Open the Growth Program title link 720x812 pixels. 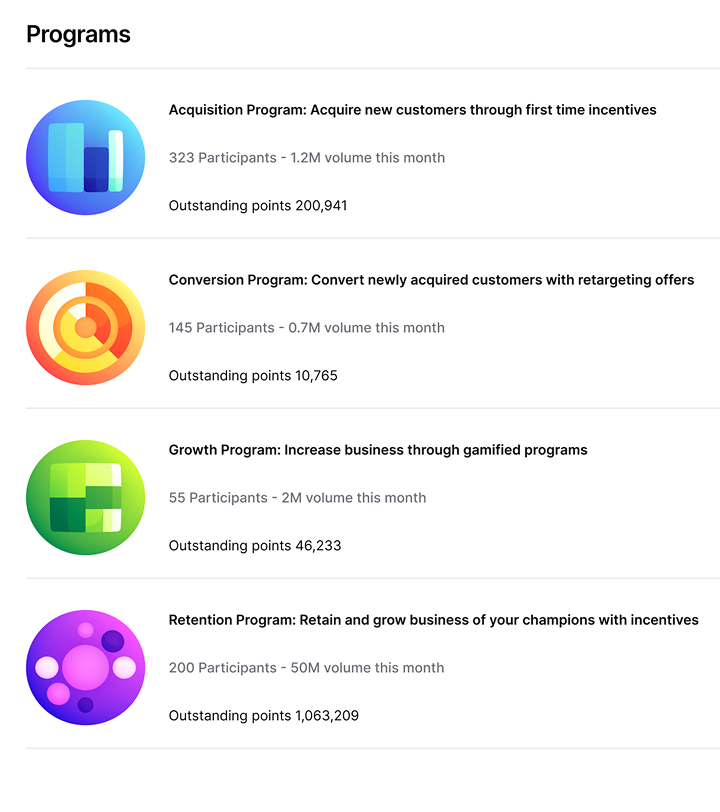(x=378, y=450)
